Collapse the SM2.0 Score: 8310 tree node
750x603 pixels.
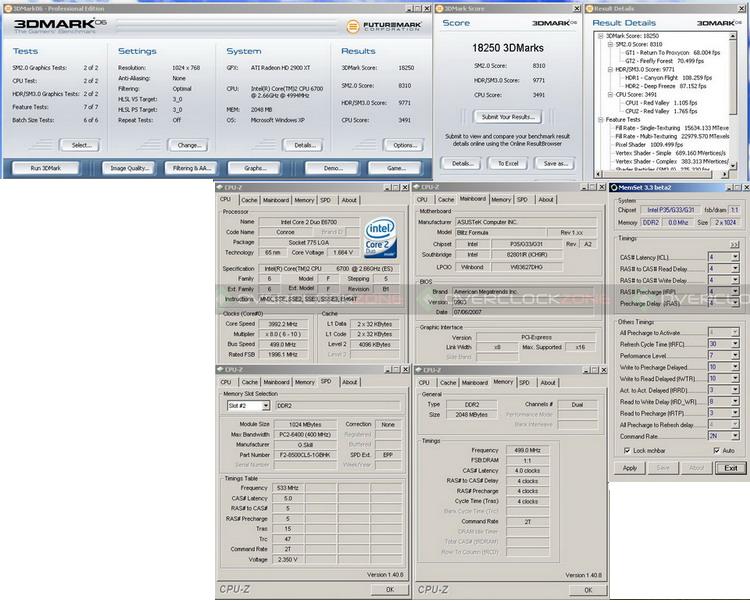(610, 44)
